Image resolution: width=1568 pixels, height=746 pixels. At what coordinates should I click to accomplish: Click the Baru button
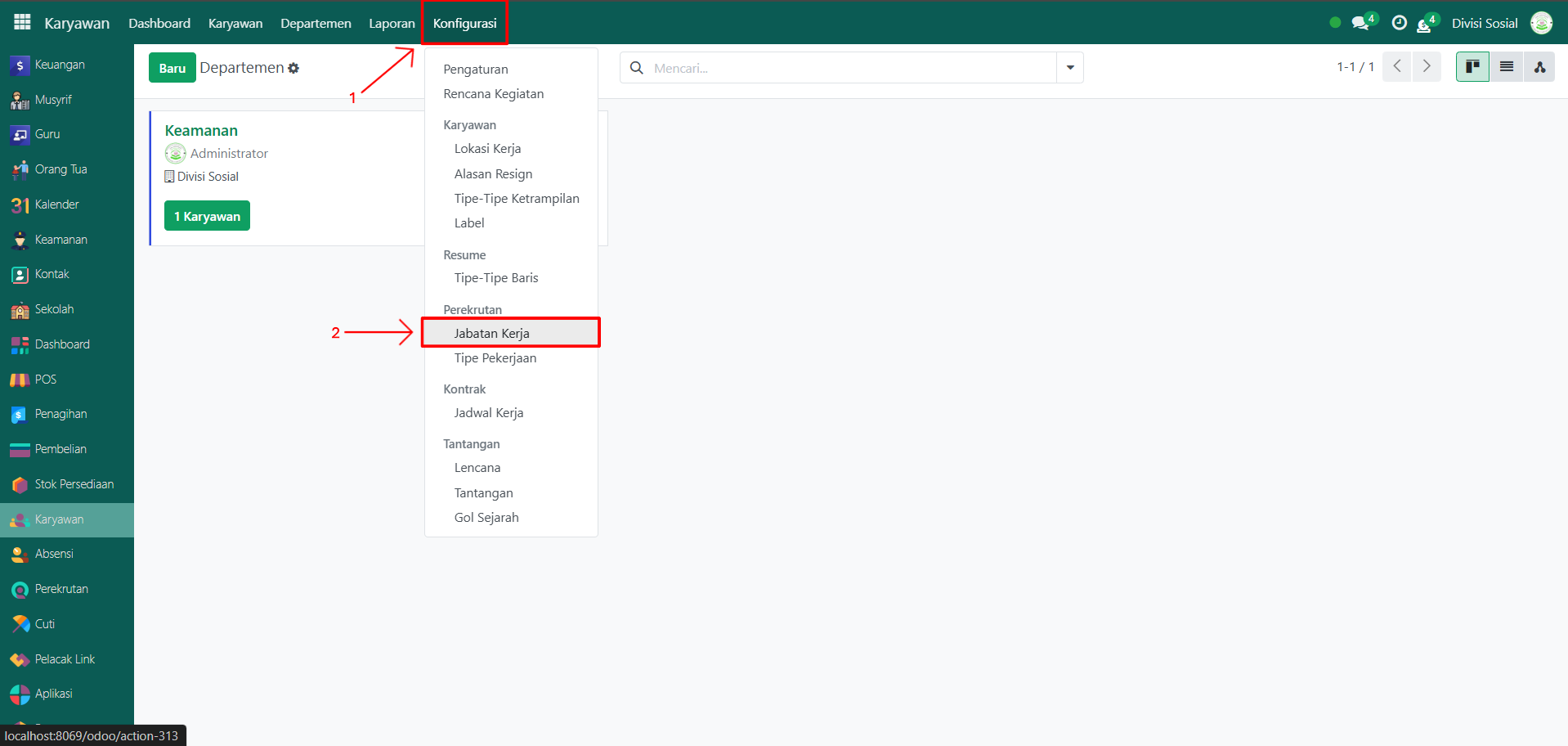pyautogui.click(x=172, y=68)
